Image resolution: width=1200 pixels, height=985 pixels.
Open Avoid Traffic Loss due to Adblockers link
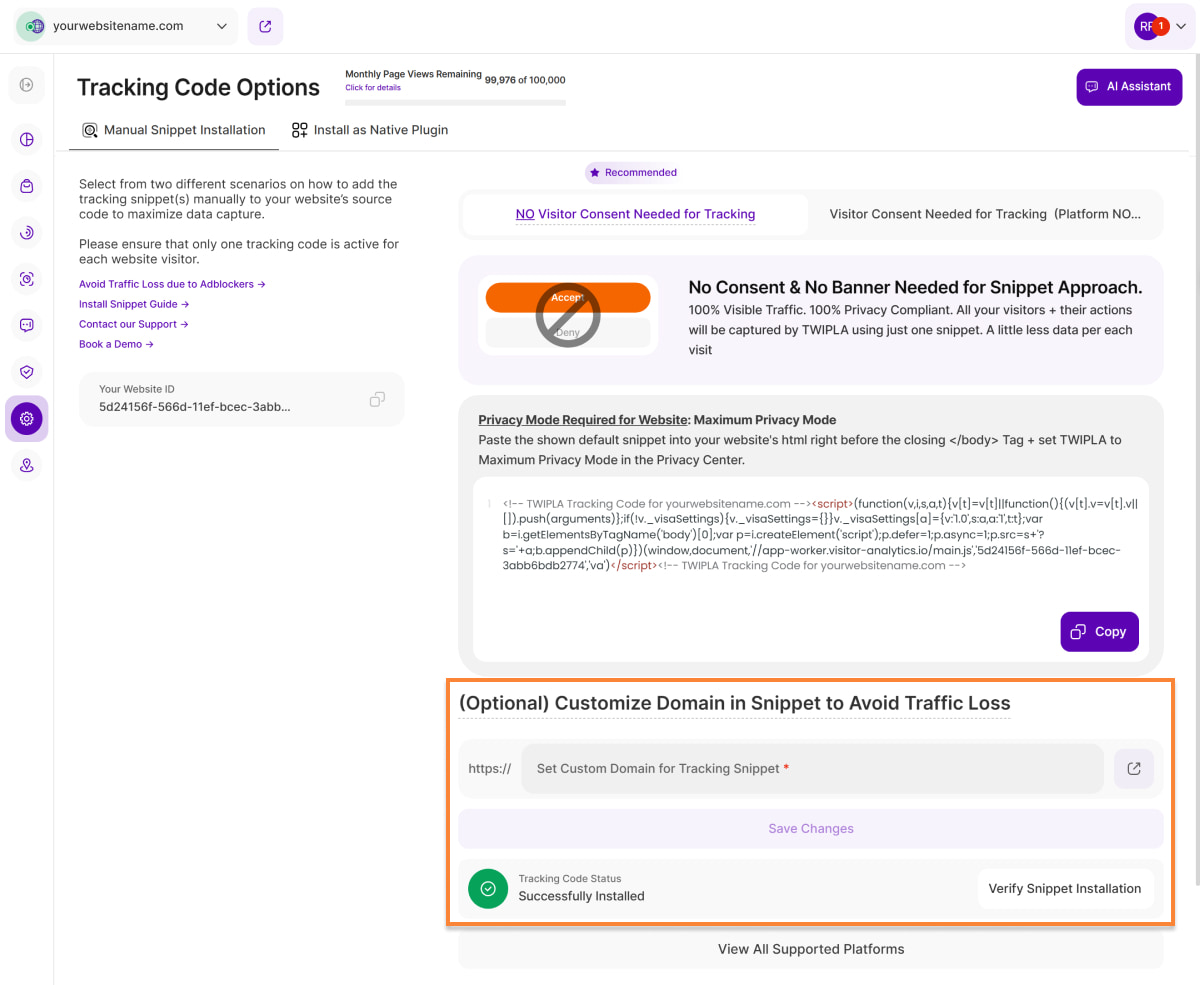(x=172, y=284)
